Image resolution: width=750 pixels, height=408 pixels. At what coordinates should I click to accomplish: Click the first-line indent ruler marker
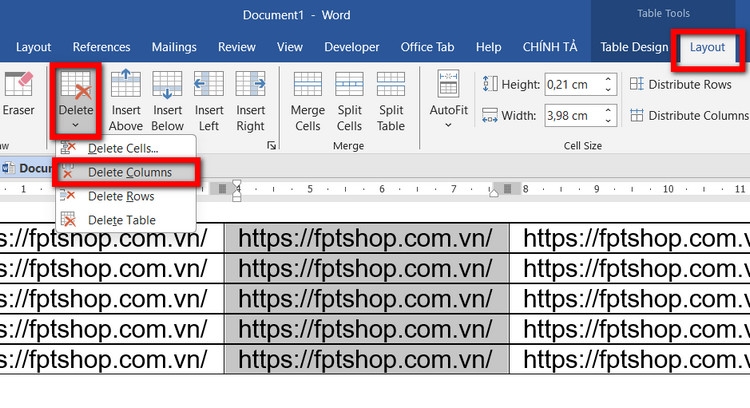(236, 184)
